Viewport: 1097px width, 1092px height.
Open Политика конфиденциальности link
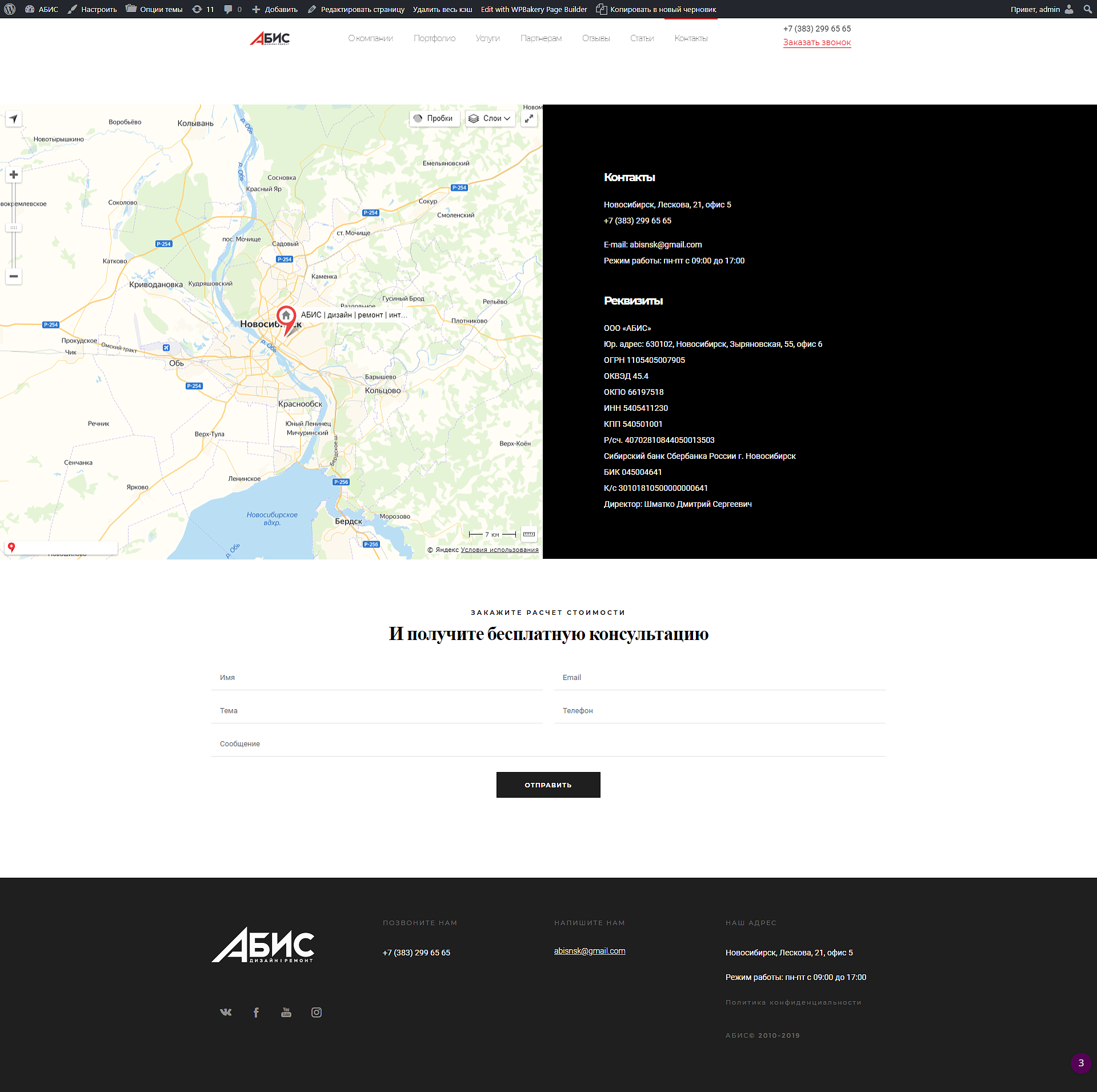794,1002
